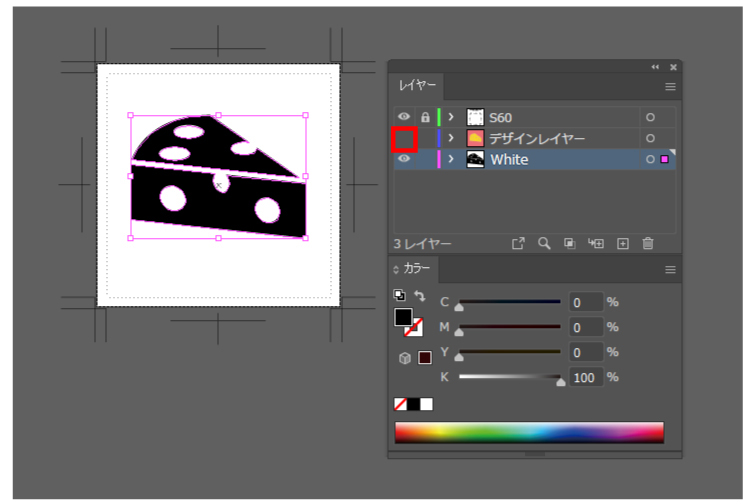Show the デザインレイヤー layer visibility box

coord(404,139)
